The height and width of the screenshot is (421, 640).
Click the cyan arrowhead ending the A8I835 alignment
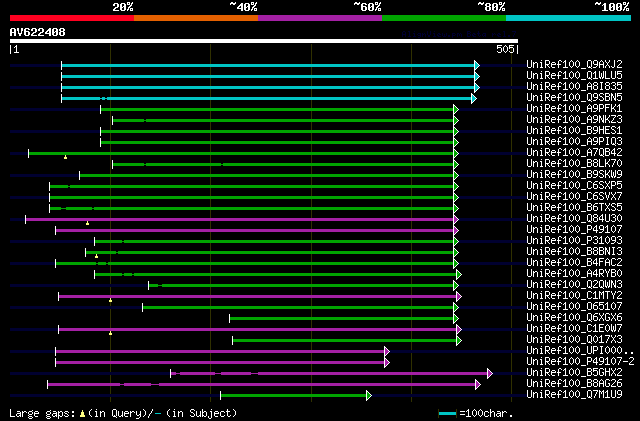pyautogui.click(x=477, y=87)
